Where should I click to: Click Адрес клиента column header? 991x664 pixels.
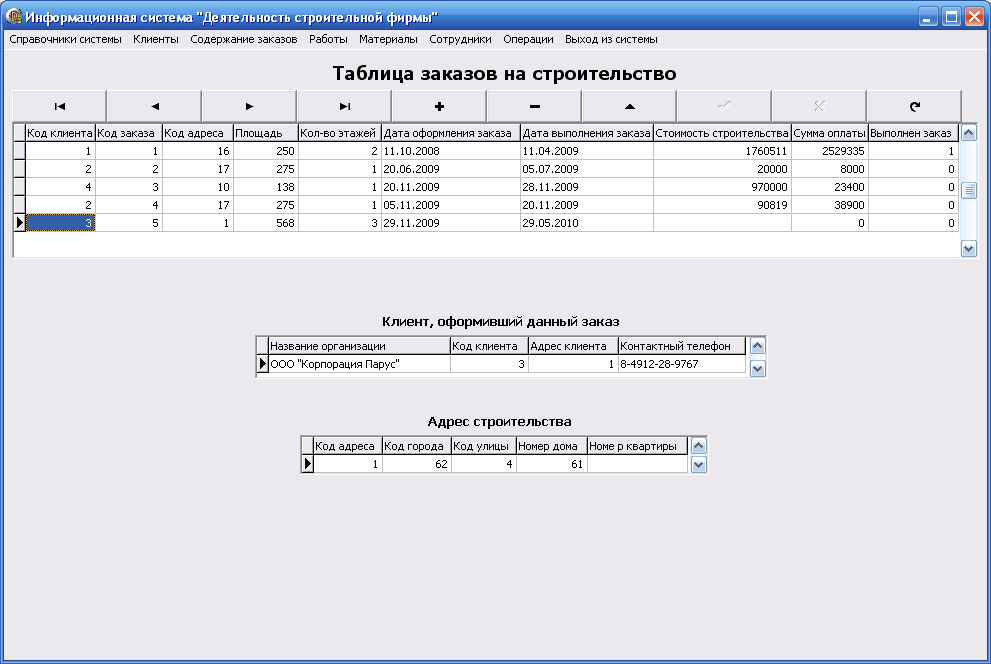pyautogui.click(x=573, y=346)
